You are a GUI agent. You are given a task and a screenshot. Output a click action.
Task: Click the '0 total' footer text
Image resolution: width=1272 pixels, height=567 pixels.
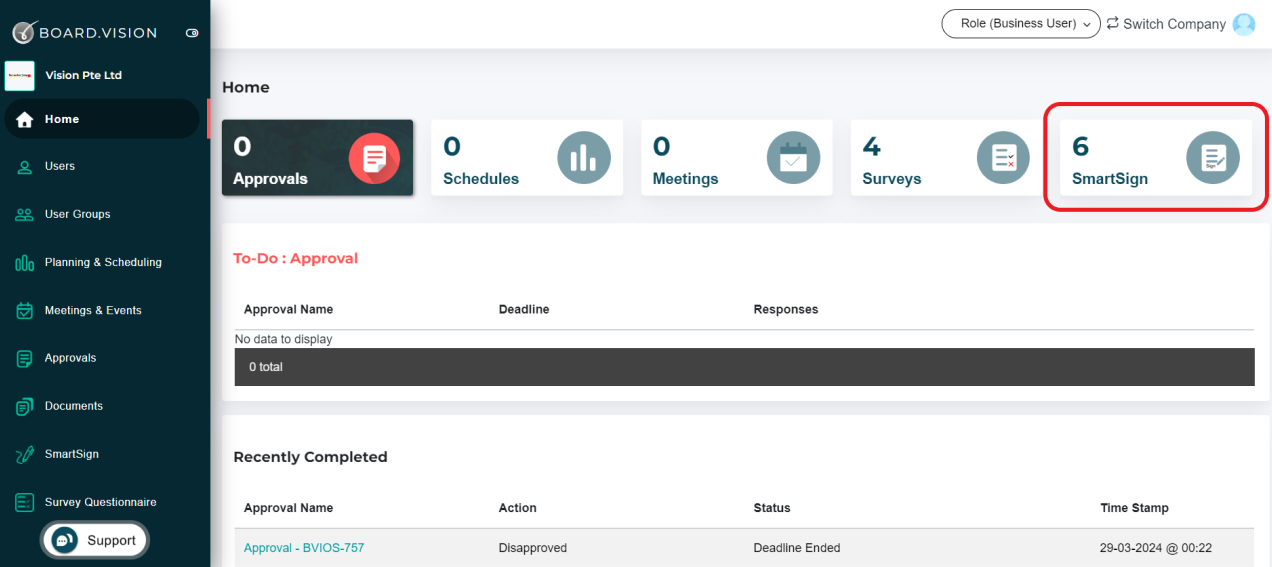click(x=266, y=367)
